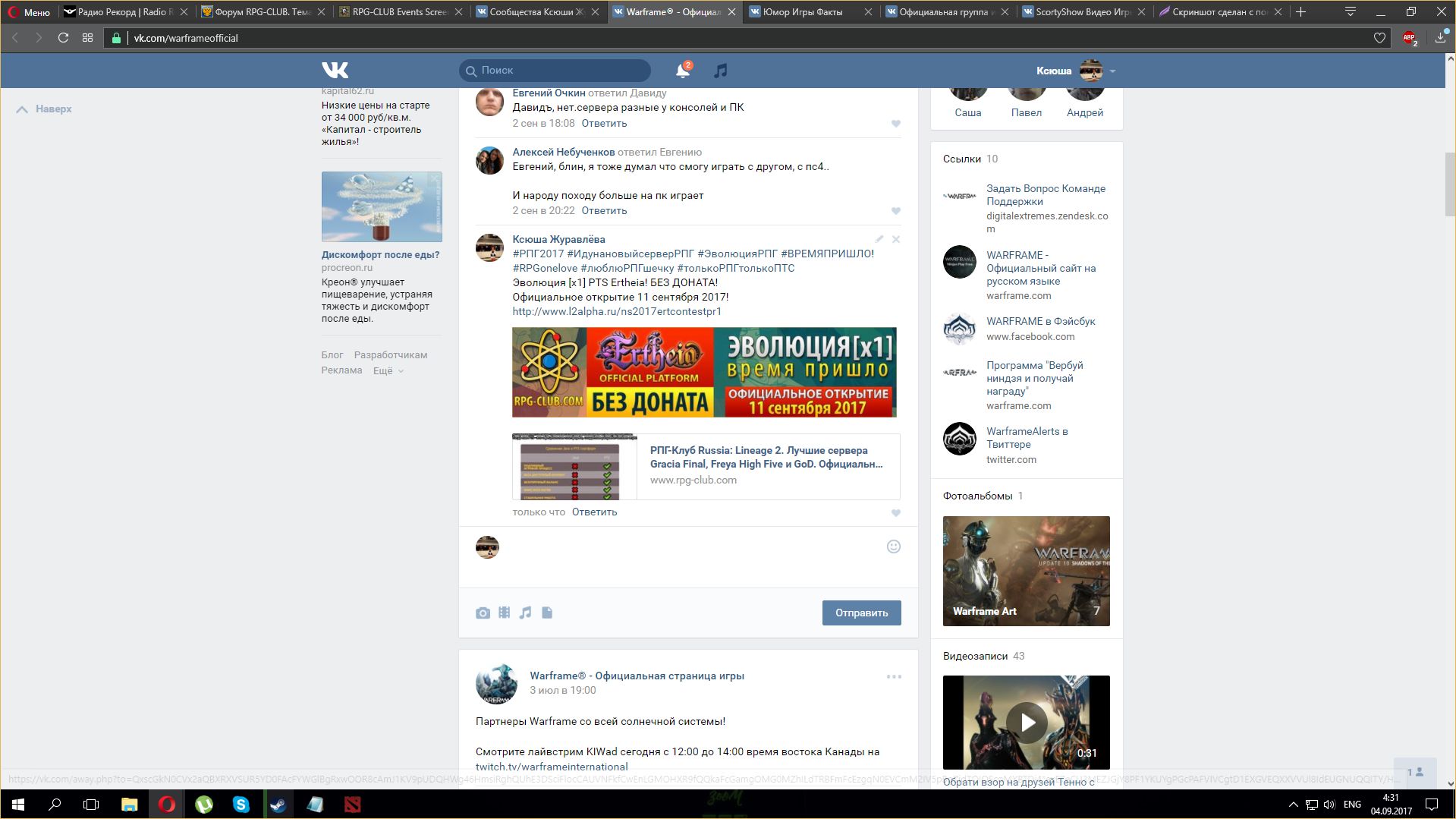Viewport: 1456px width, 819px height.
Task: Open a new browser tab with plus
Action: tap(1300, 12)
